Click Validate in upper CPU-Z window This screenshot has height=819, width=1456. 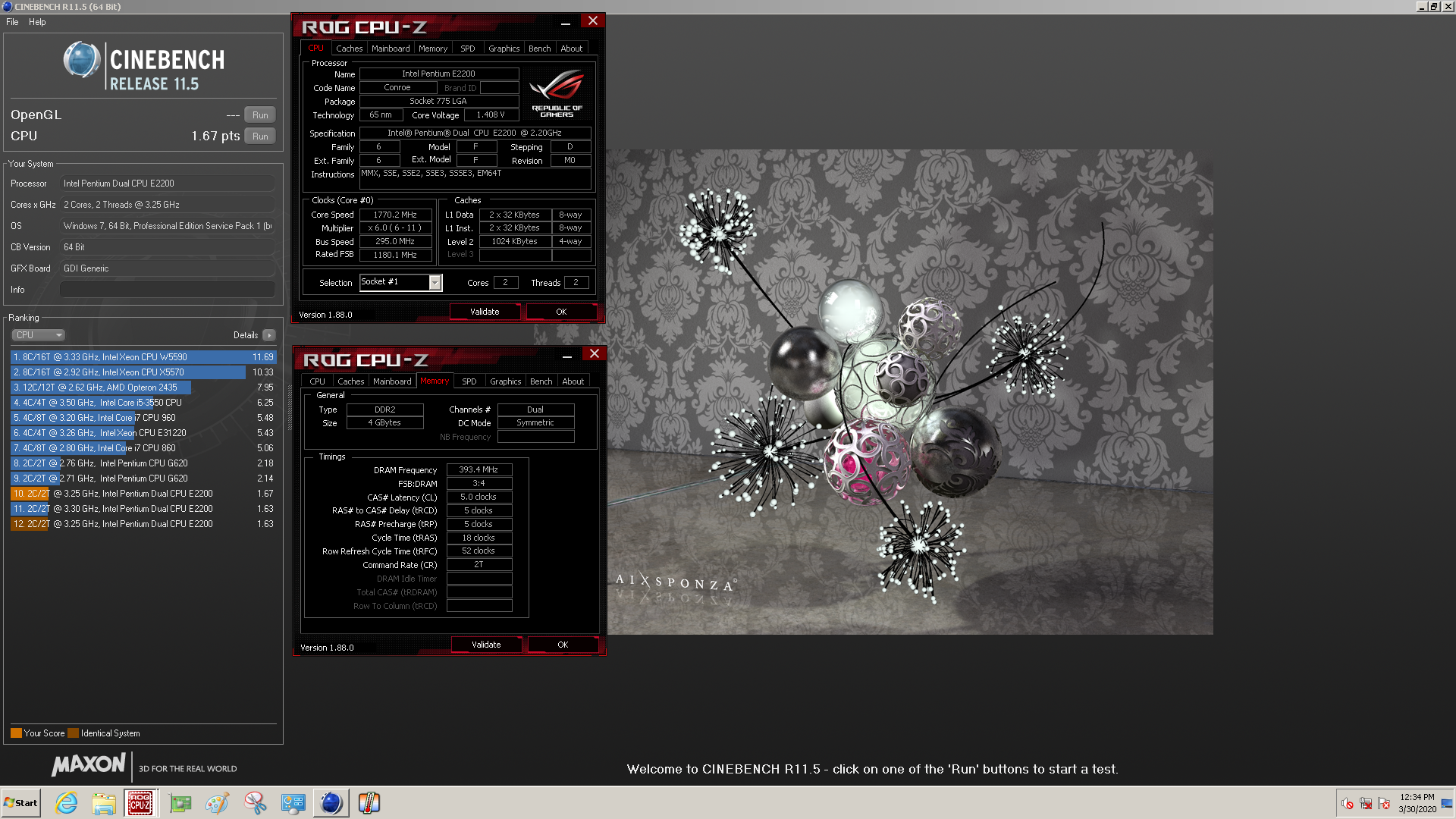(485, 312)
